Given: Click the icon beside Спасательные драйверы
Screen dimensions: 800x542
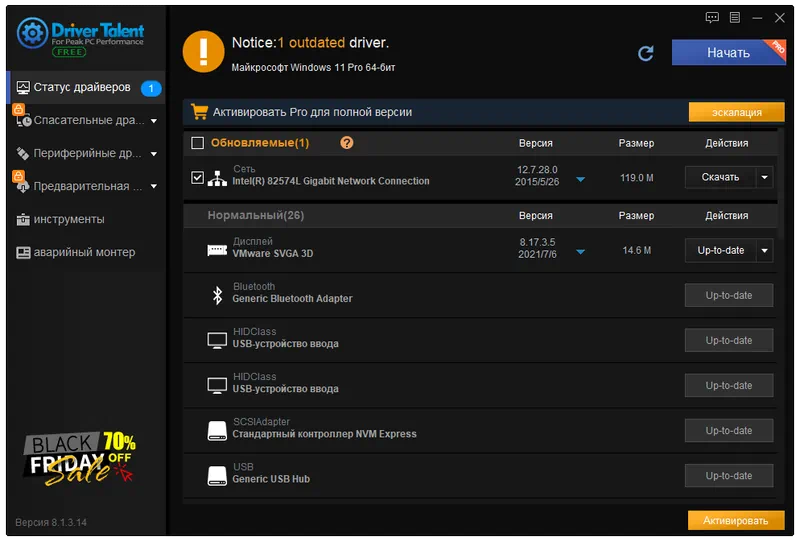Looking at the screenshot, I should (23, 121).
